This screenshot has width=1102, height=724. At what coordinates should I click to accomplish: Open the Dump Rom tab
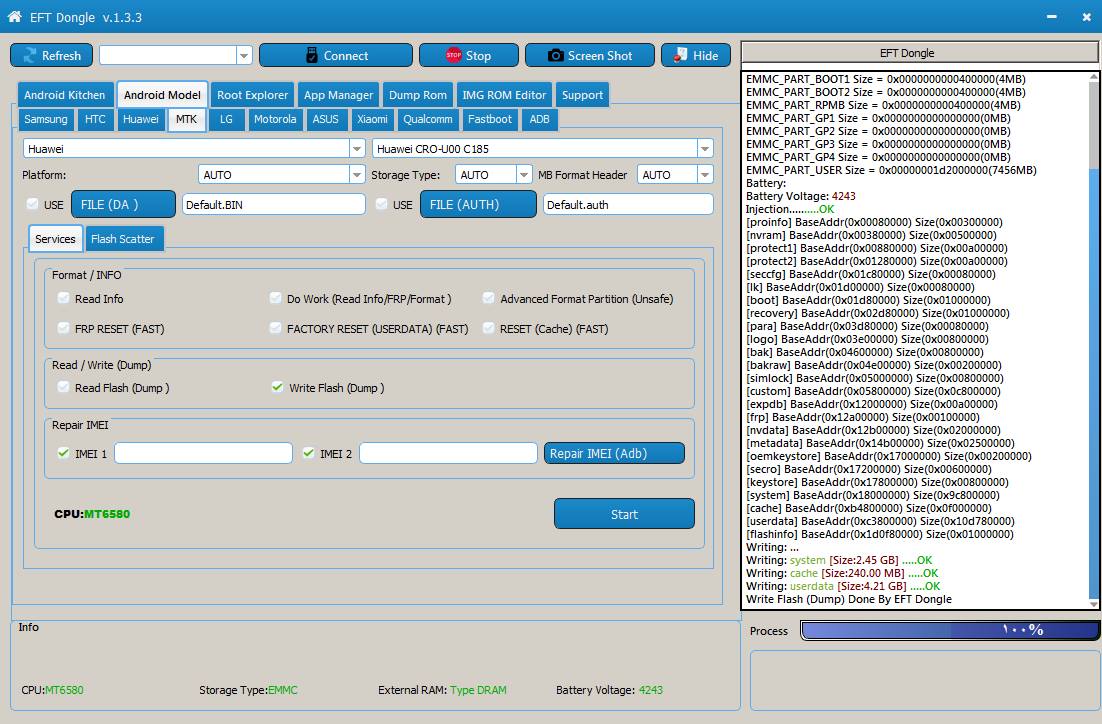[417, 95]
